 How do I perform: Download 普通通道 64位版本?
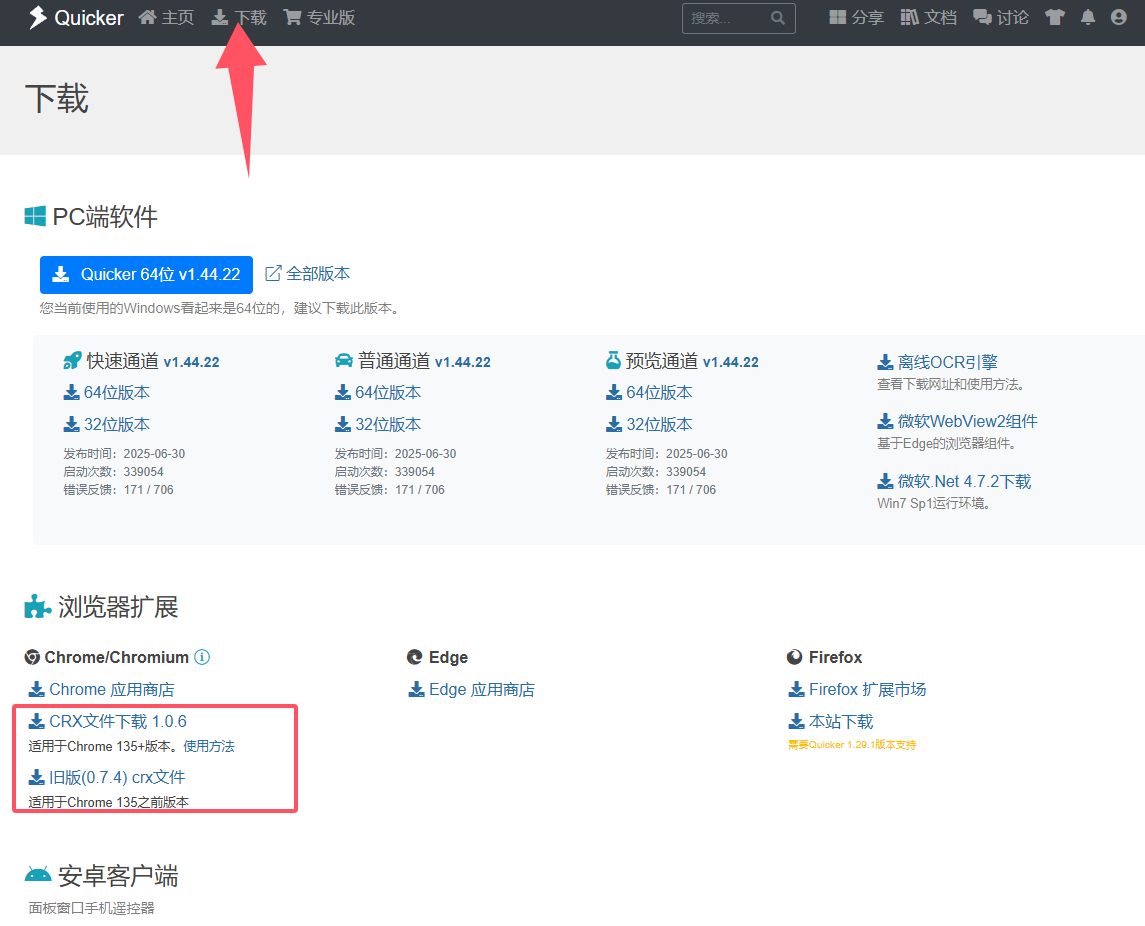point(378,393)
